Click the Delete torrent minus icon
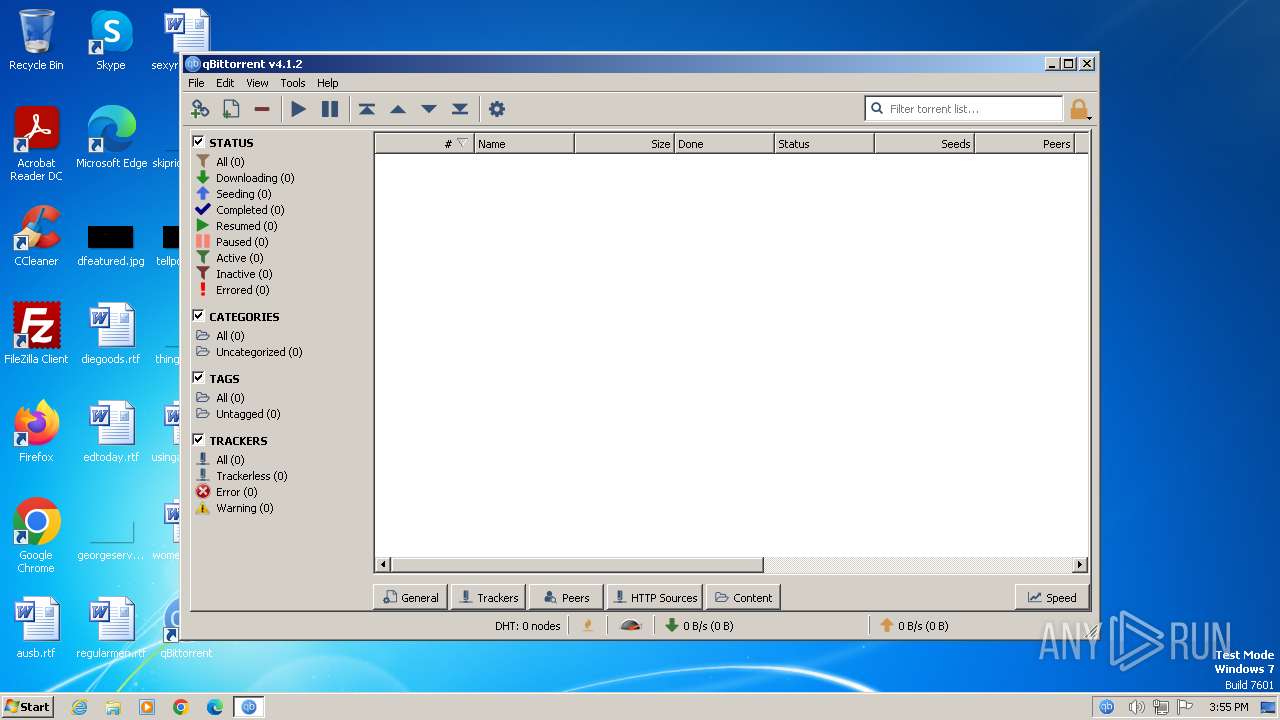Screen dimensions: 1280x720 [x=262, y=109]
